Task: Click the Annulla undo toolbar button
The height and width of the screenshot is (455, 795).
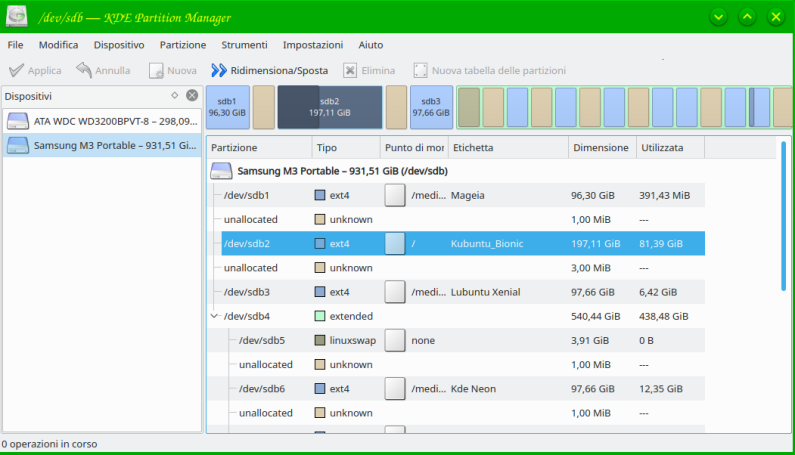Action: (x=103, y=71)
